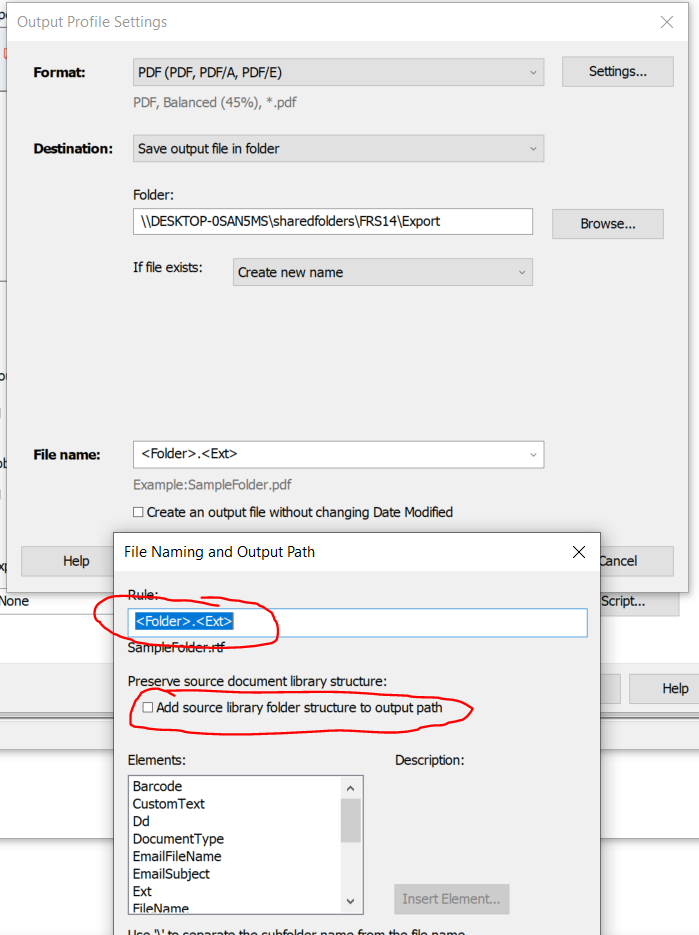Click the Settings... button
This screenshot has width=699, height=935.
point(617,72)
